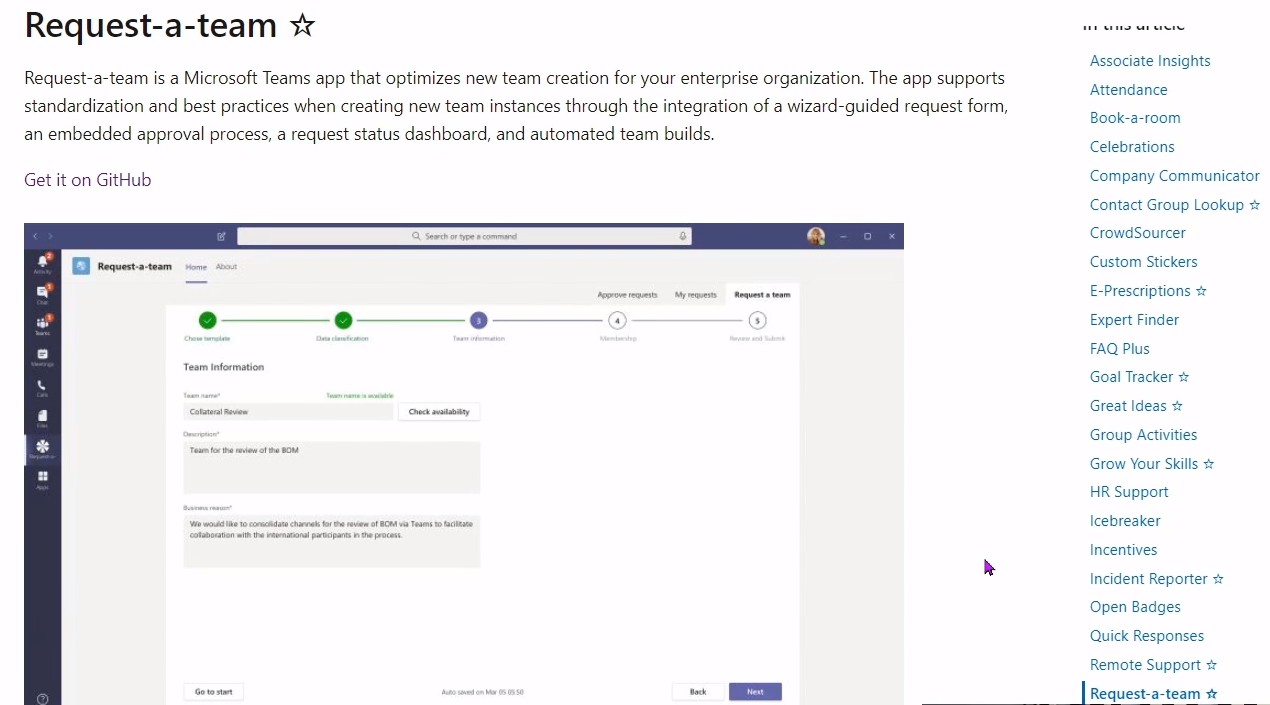Open Chat icon in Teams rail
The width and height of the screenshot is (1270, 705).
(x=42, y=294)
